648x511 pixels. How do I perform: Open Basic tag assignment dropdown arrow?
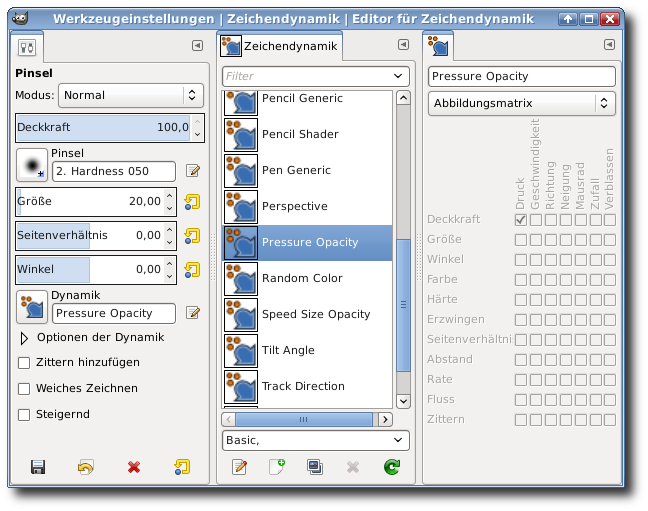(x=398, y=440)
